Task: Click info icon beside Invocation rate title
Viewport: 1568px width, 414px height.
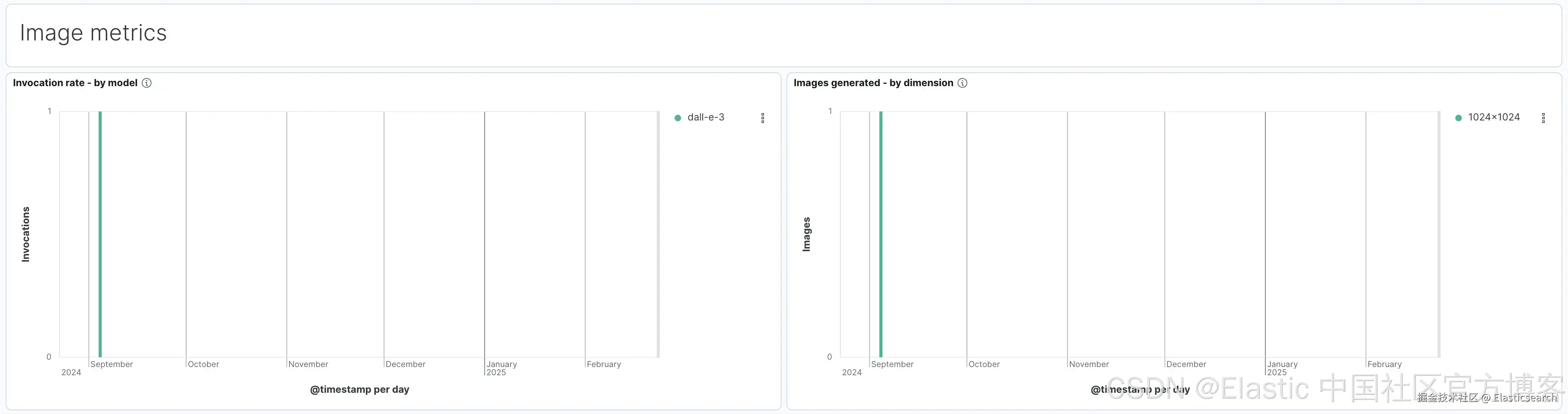Action: [147, 83]
